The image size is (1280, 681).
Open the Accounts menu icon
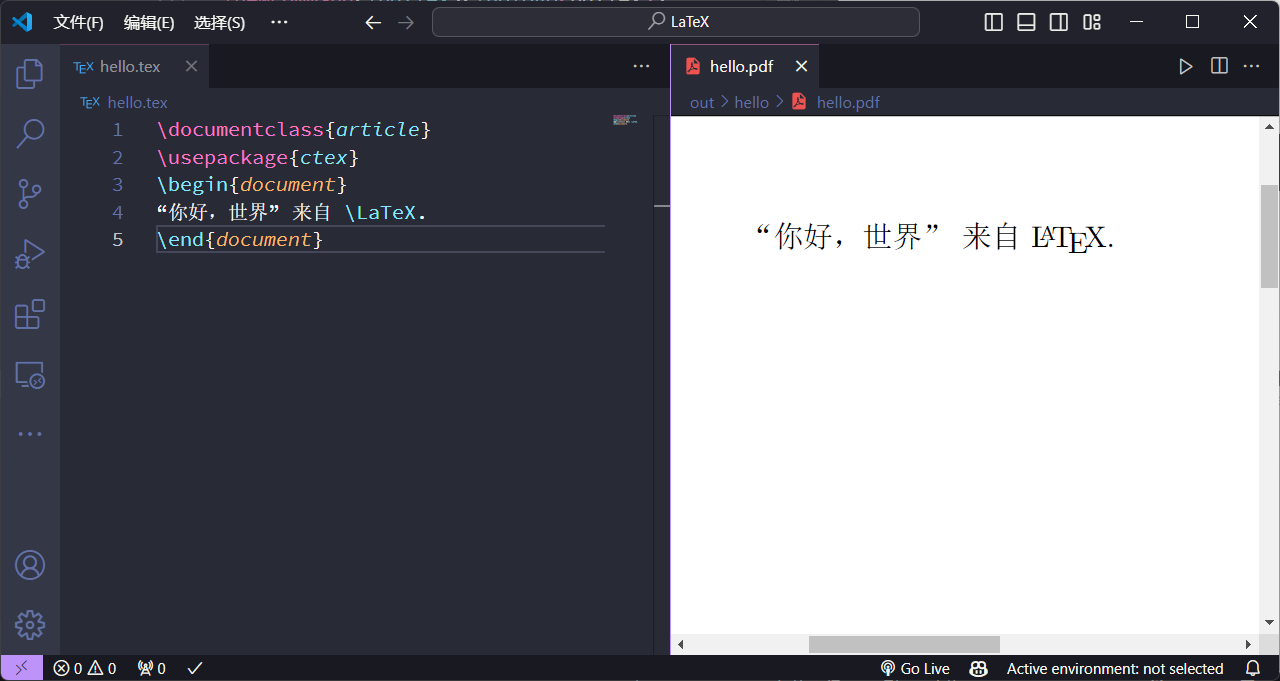[30, 565]
